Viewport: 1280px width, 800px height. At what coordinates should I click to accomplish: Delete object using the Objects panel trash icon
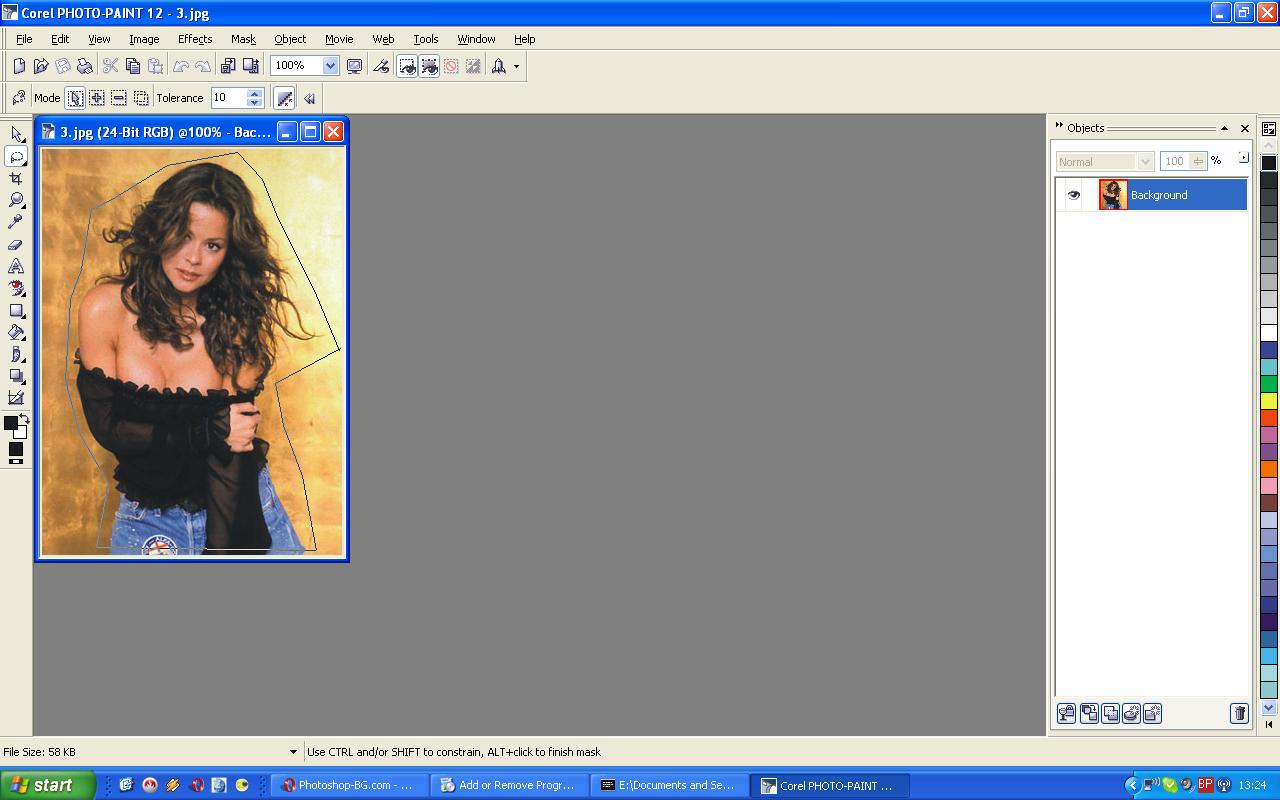[x=1239, y=713]
